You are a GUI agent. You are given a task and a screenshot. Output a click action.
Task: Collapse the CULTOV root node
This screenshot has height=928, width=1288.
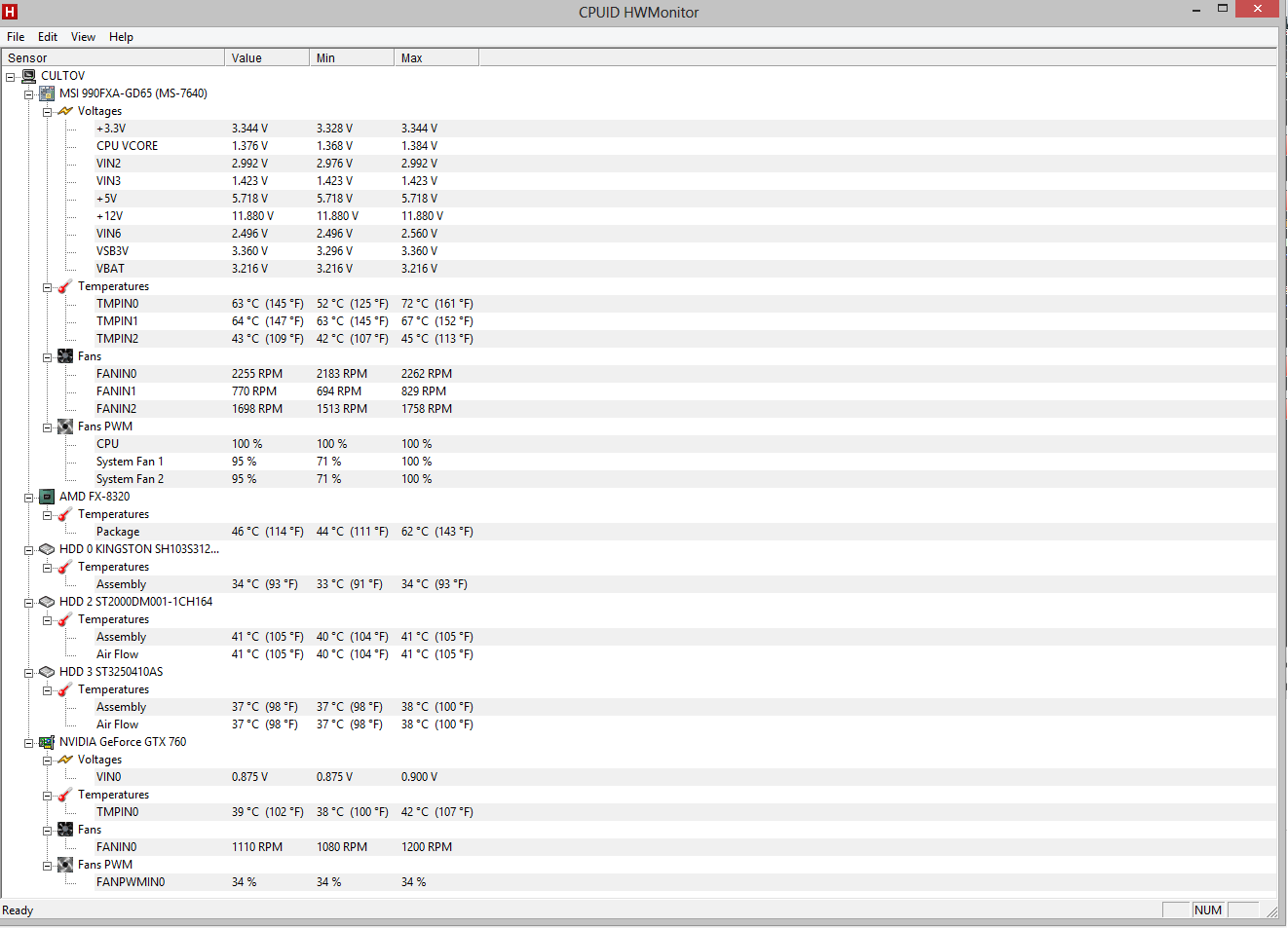pos(11,77)
